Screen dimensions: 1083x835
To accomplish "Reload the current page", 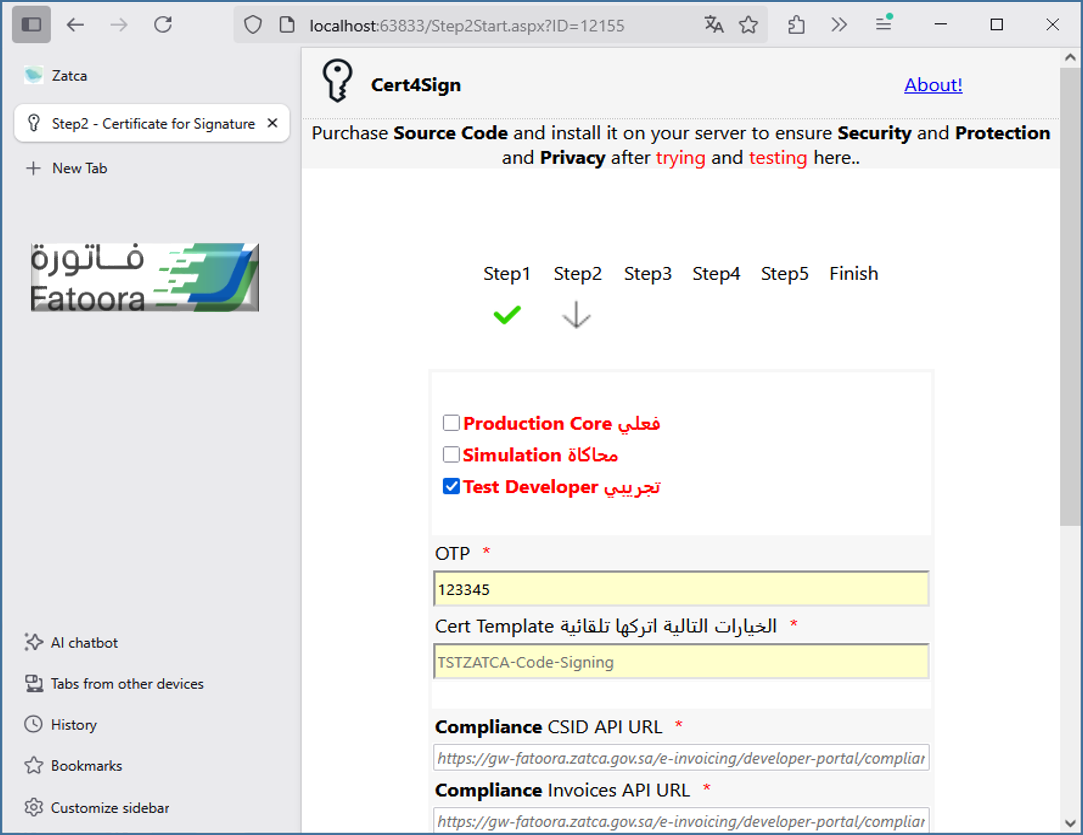I will [163, 25].
